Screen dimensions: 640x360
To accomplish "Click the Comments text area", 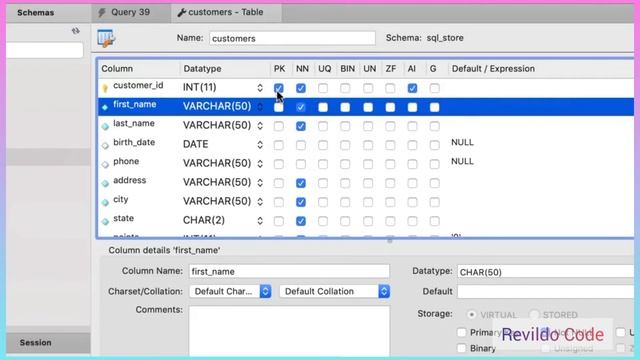I will (289, 331).
